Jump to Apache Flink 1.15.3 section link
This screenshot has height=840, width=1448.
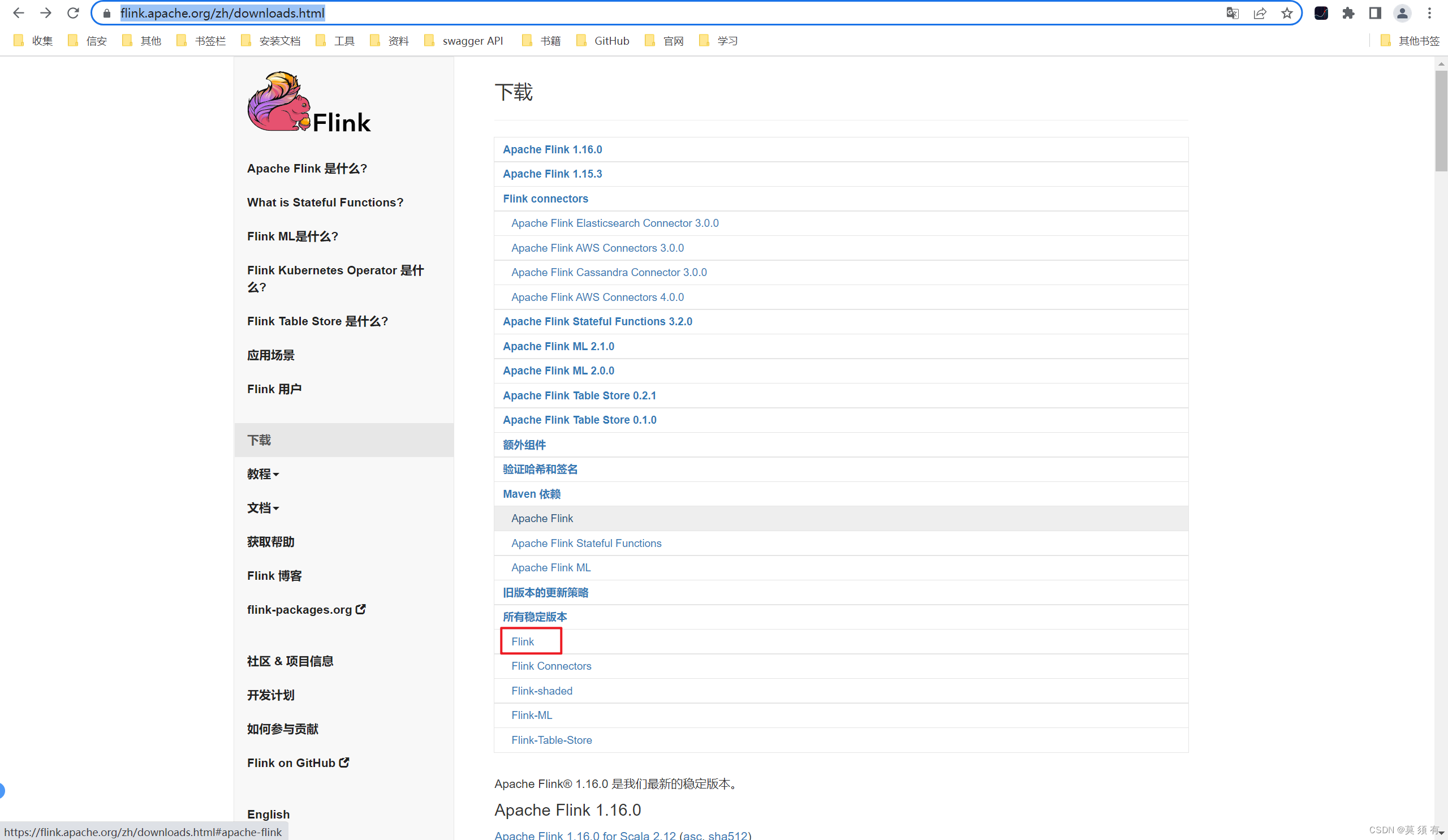[x=552, y=174]
